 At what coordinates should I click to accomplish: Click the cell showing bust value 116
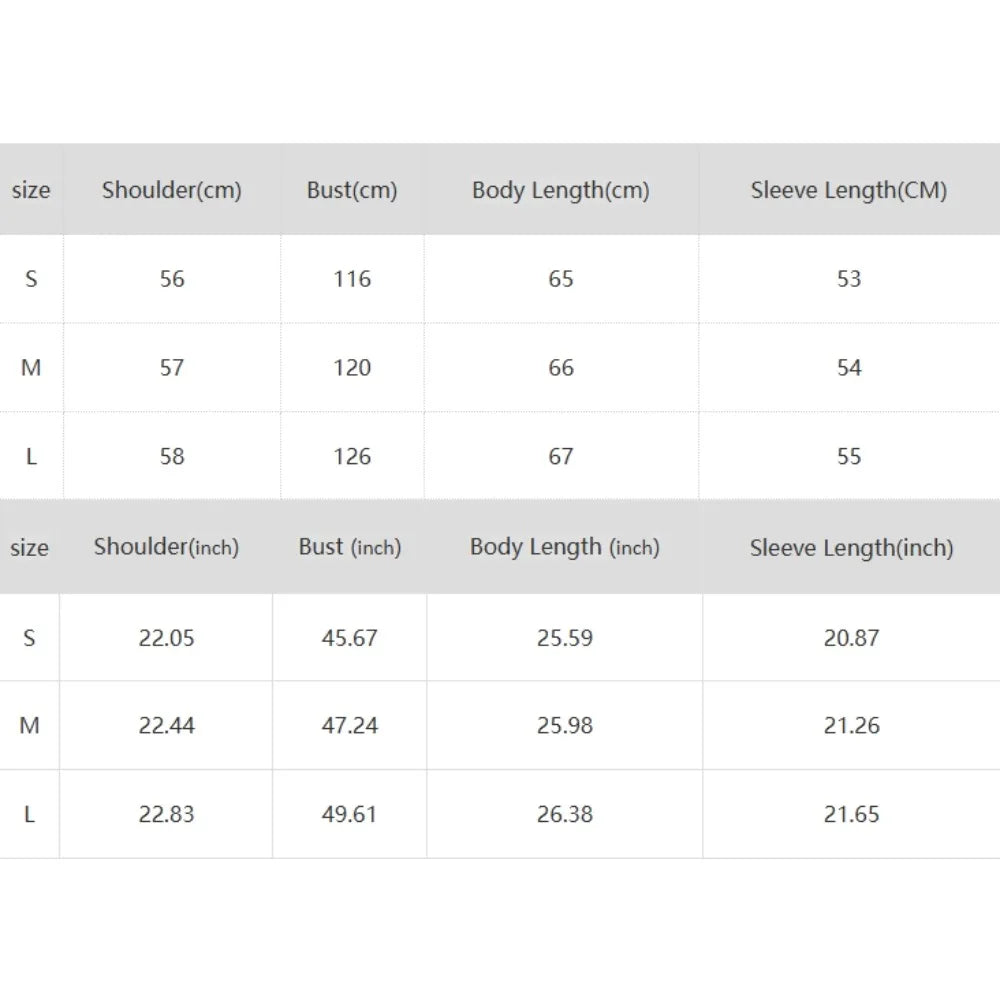[352, 279]
